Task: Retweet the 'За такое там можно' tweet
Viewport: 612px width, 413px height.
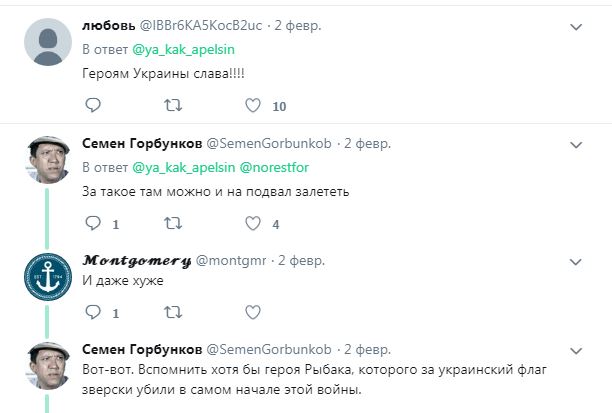Action: pos(172,224)
